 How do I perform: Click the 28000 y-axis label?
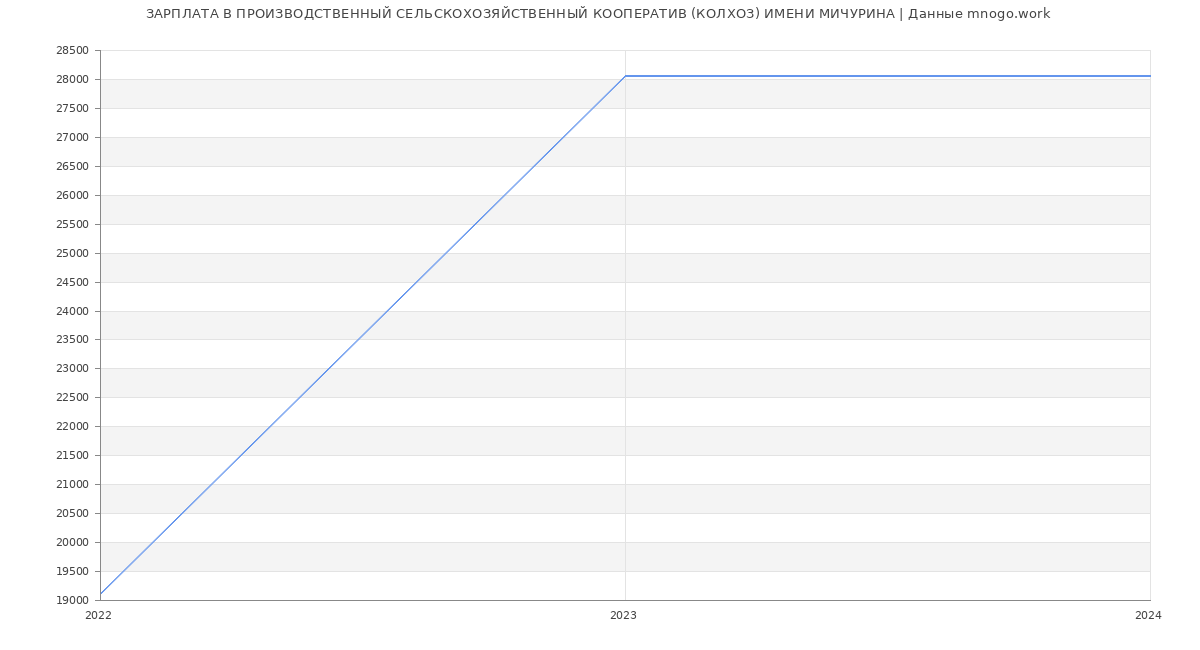tap(72, 80)
